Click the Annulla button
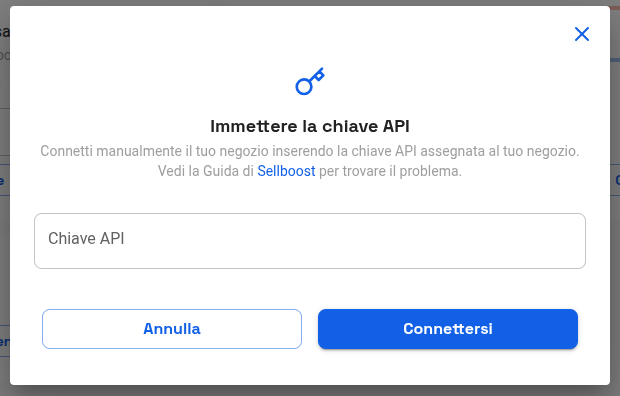The image size is (620, 396). coord(172,329)
